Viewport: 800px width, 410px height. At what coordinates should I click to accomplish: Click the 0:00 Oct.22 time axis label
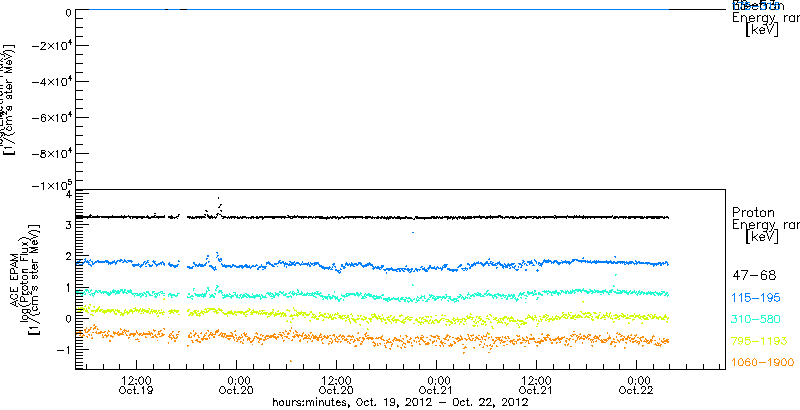click(x=636, y=385)
